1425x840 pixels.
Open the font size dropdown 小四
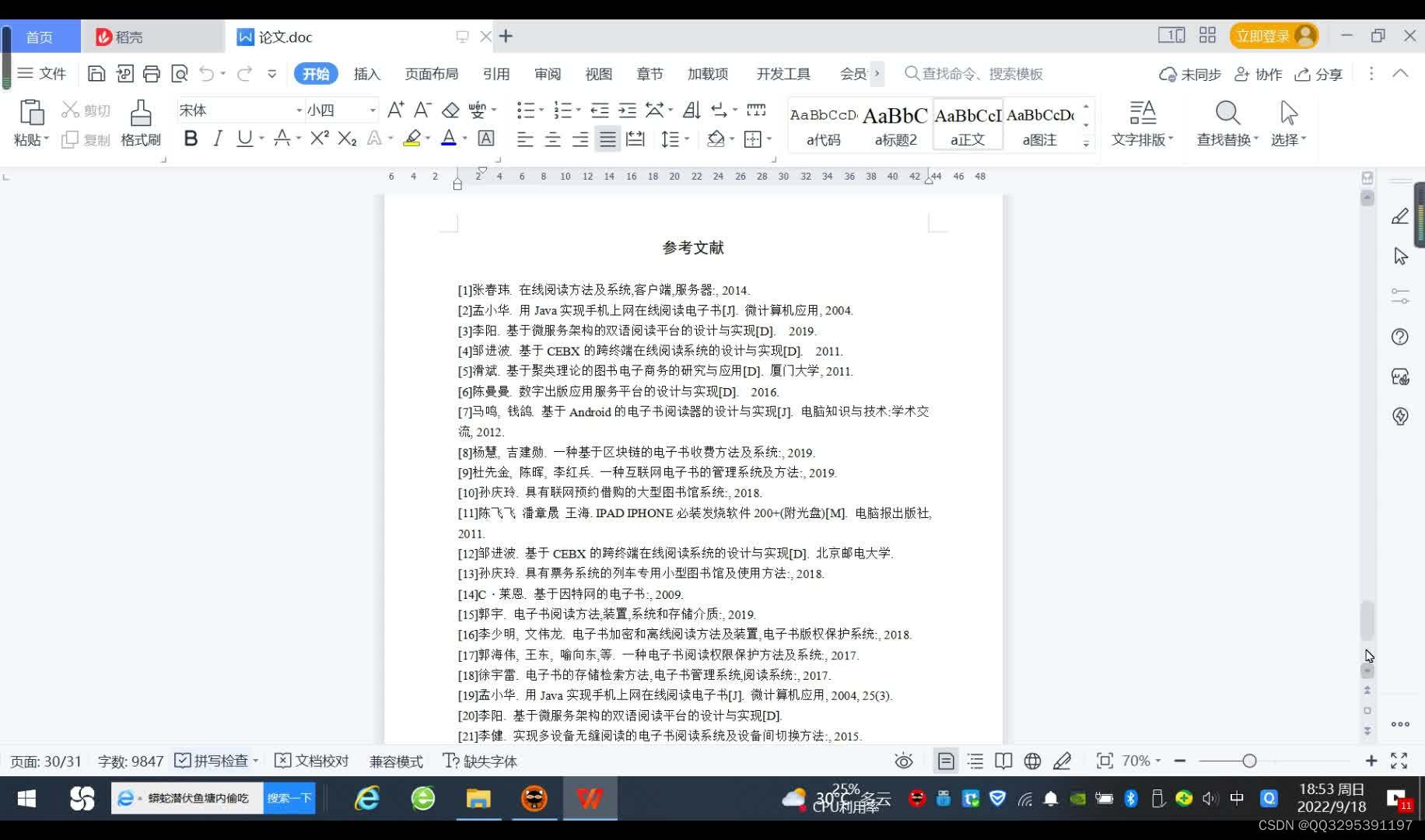point(373,110)
